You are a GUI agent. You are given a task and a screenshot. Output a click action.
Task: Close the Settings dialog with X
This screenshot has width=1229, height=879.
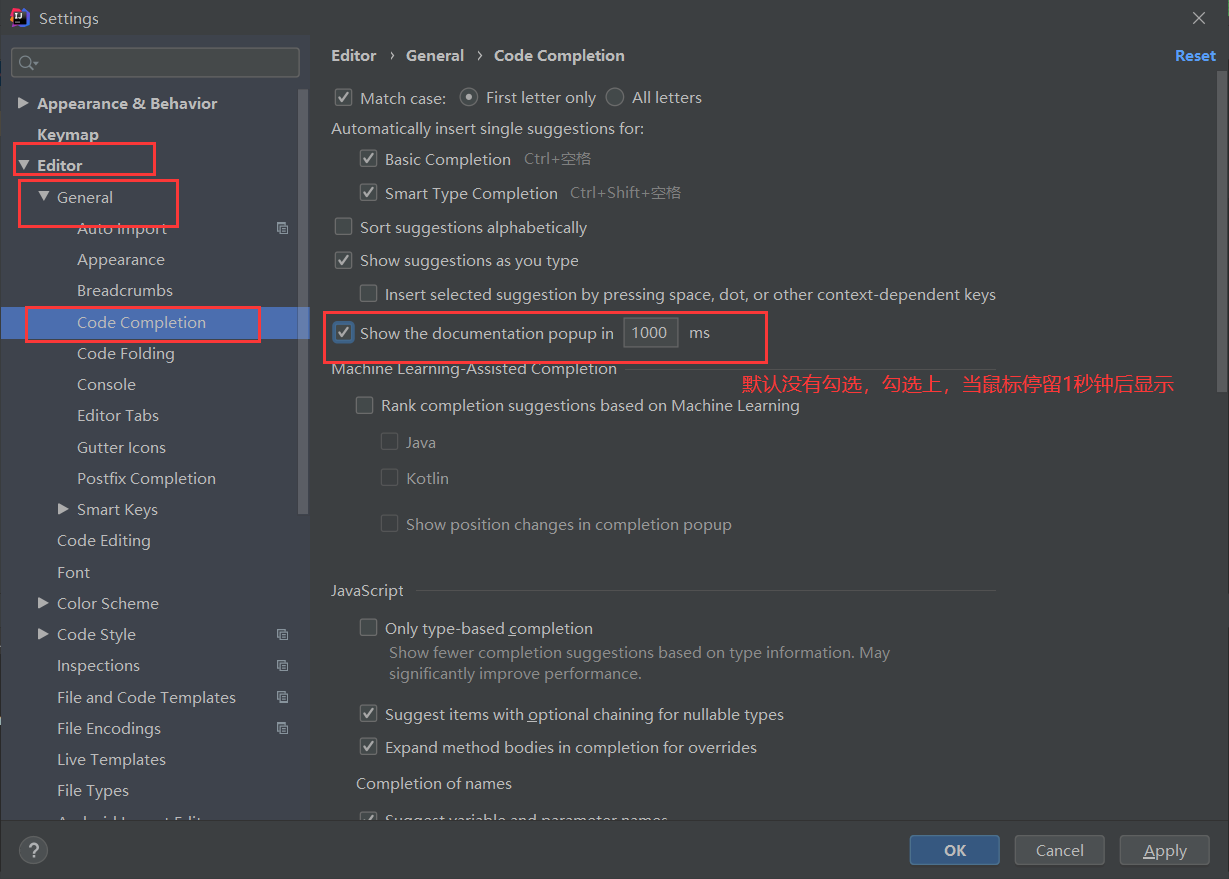point(1199,18)
